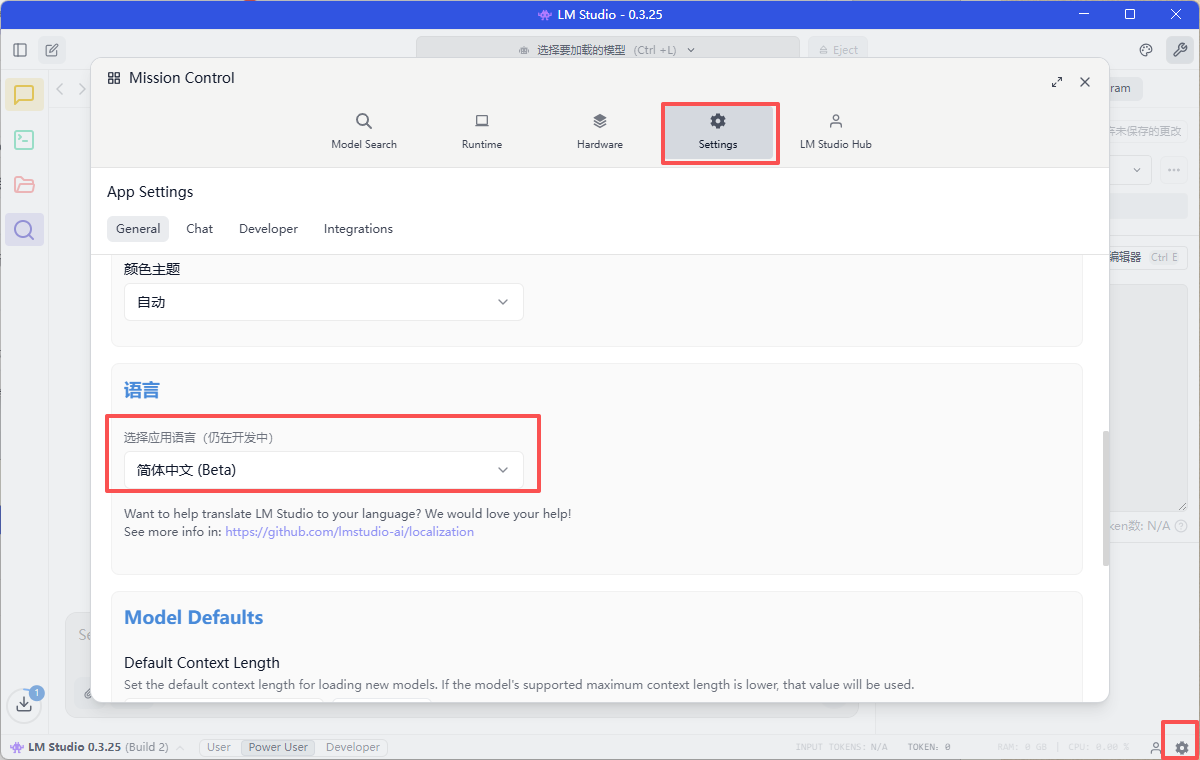Click the 语言 section heading

[x=142, y=390]
